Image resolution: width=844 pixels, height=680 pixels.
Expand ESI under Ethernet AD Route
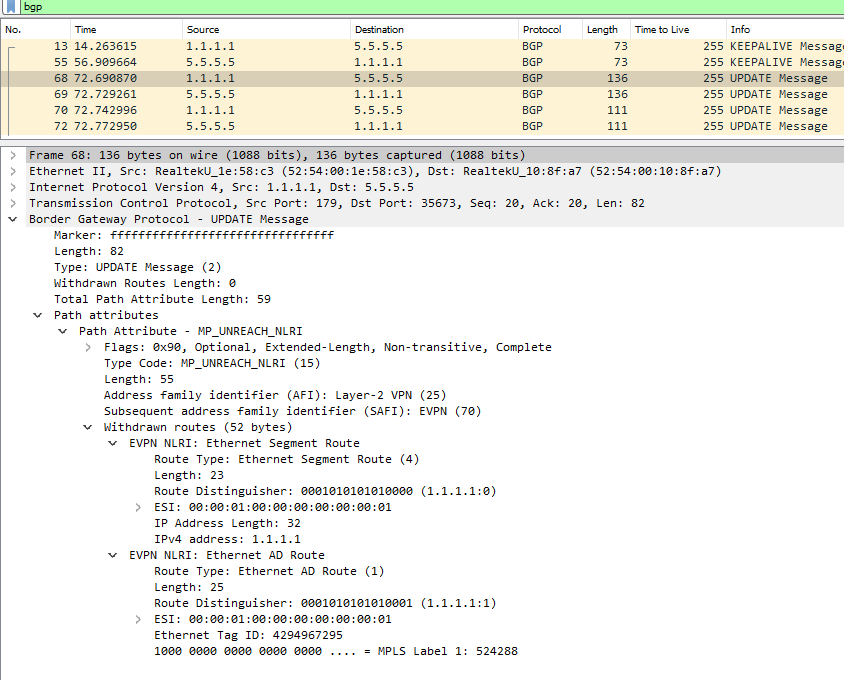point(138,619)
